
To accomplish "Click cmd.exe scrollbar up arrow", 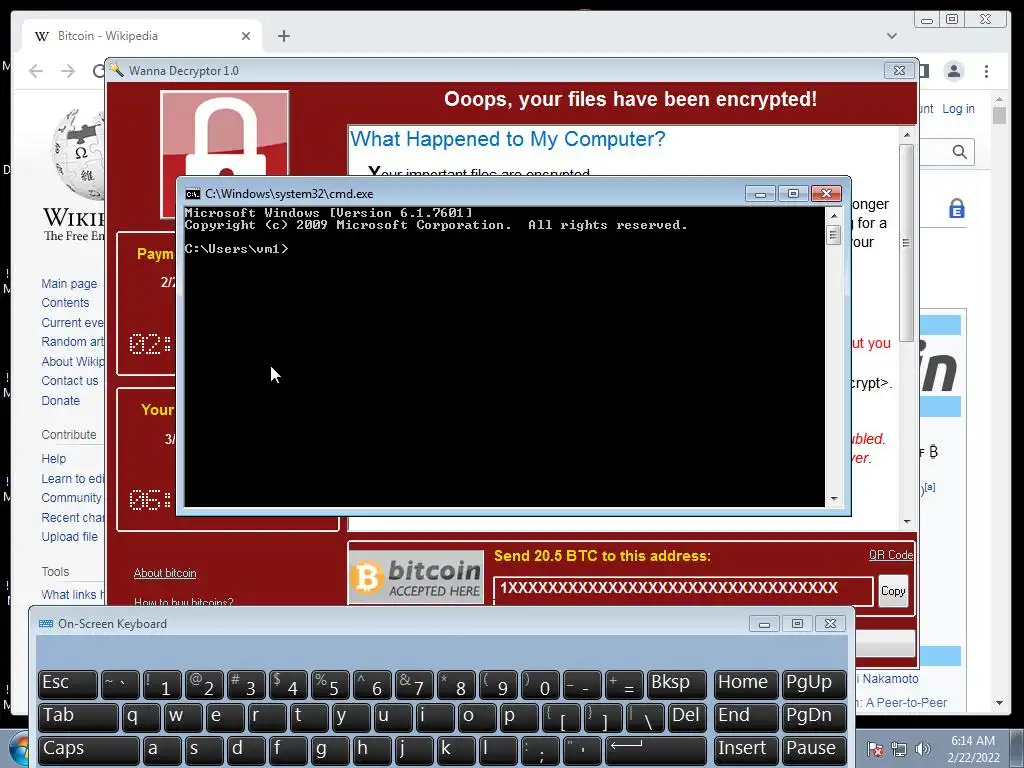I will tap(833, 216).
